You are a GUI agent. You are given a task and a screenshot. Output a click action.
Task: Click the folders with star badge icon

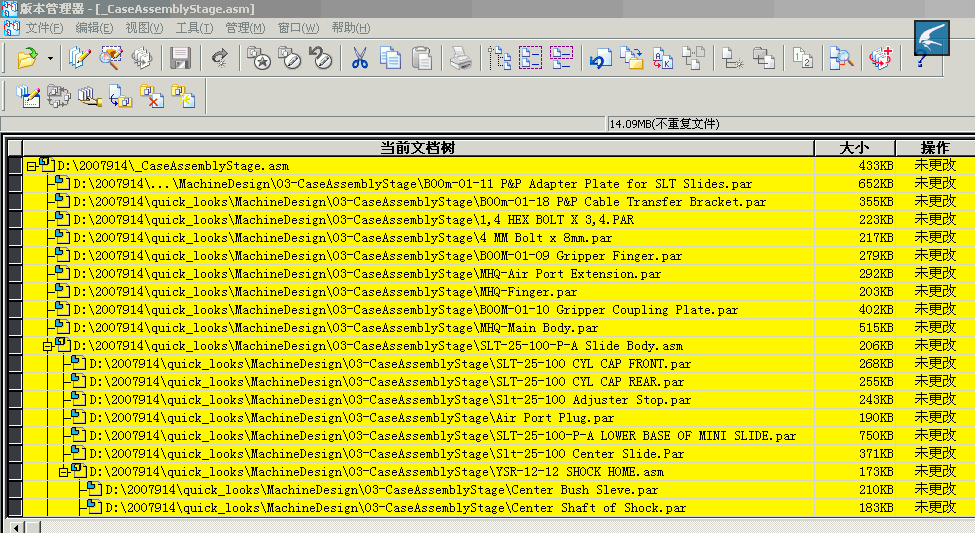coord(258,58)
